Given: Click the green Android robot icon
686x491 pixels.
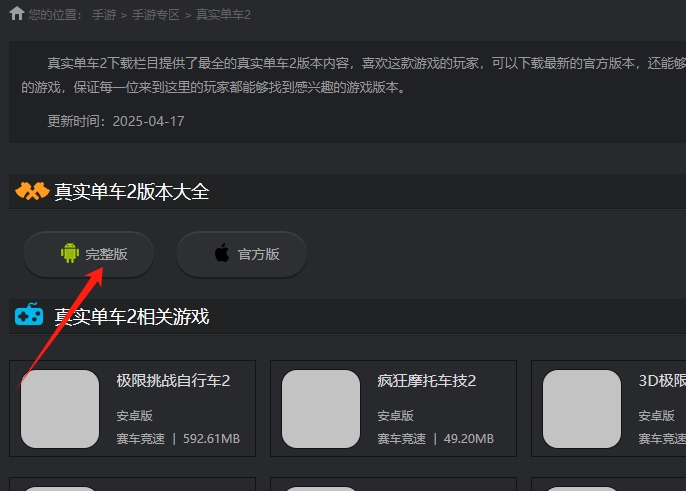Looking at the screenshot, I should 69,254.
